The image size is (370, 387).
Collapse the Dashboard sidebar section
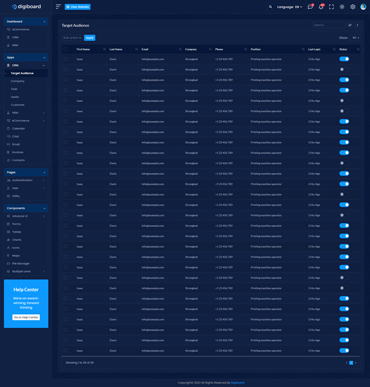click(26, 22)
